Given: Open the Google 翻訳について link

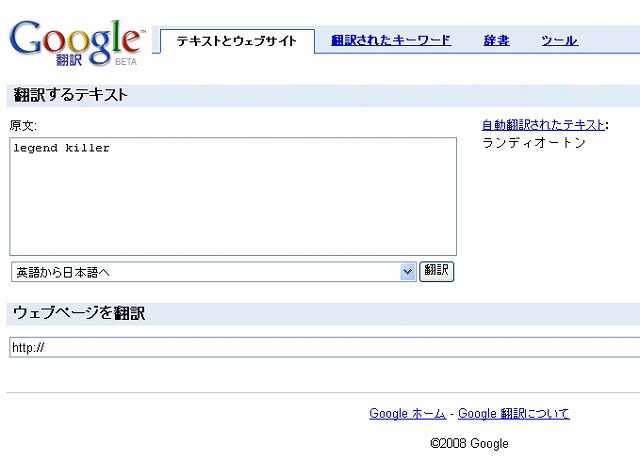Looking at the screenshot, I should point(514,414).
